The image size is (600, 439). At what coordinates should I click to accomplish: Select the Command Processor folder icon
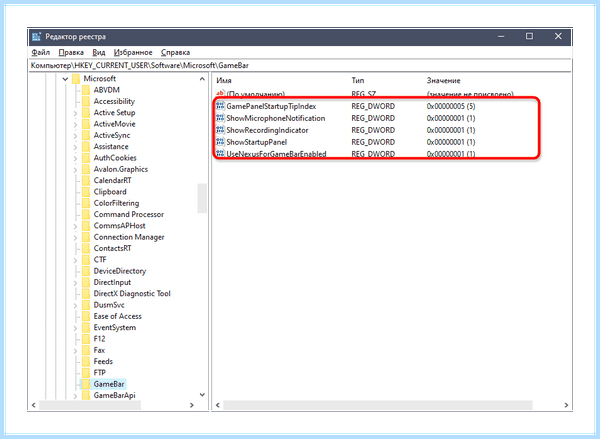(x=86, y=214)
